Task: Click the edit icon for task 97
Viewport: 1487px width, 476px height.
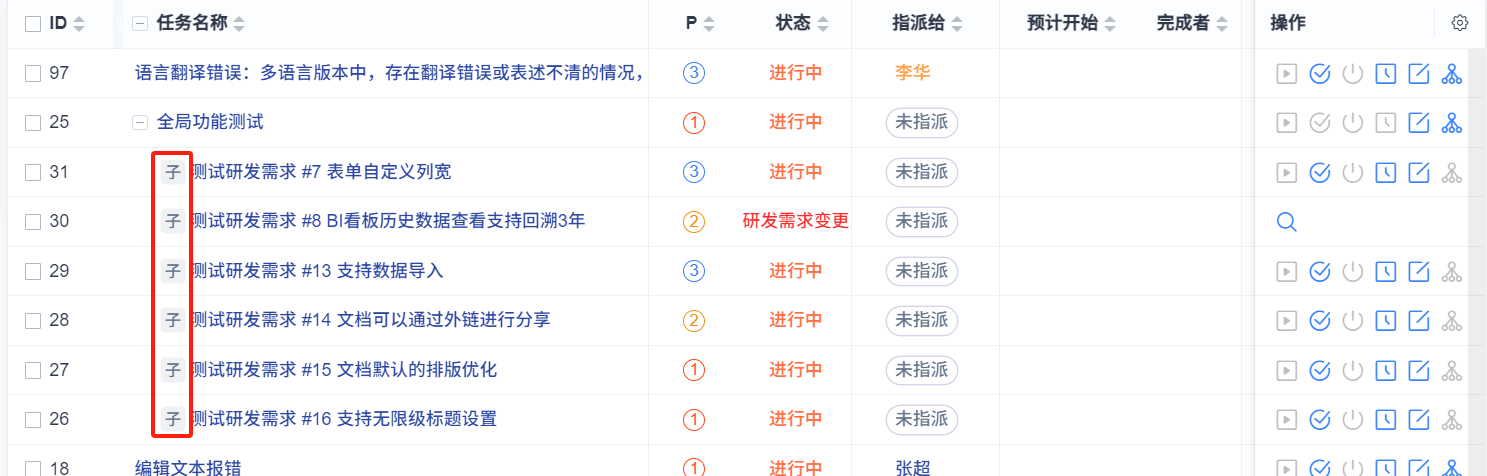Action: pos(1418,73)
